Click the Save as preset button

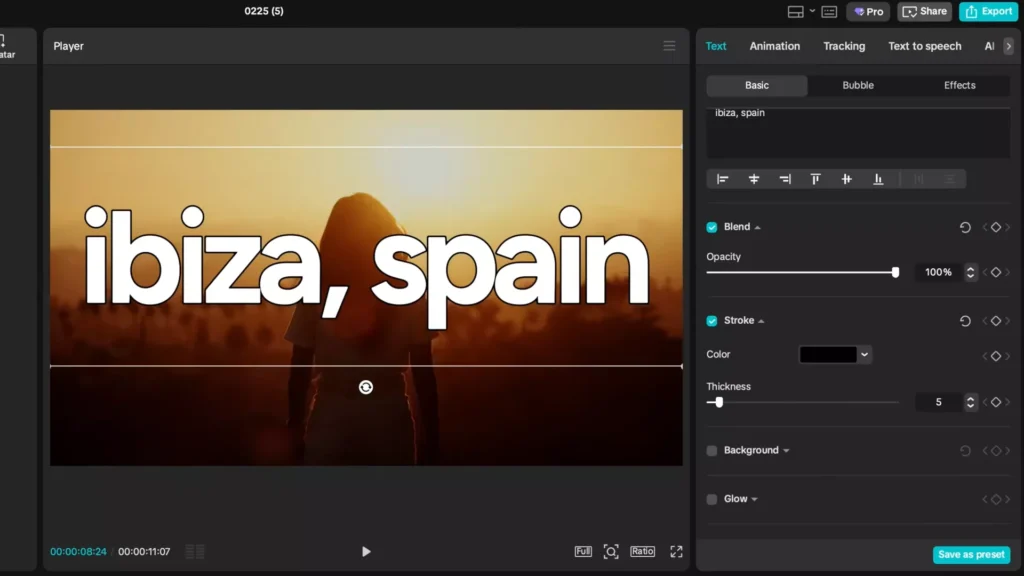(x=970, y=554)
